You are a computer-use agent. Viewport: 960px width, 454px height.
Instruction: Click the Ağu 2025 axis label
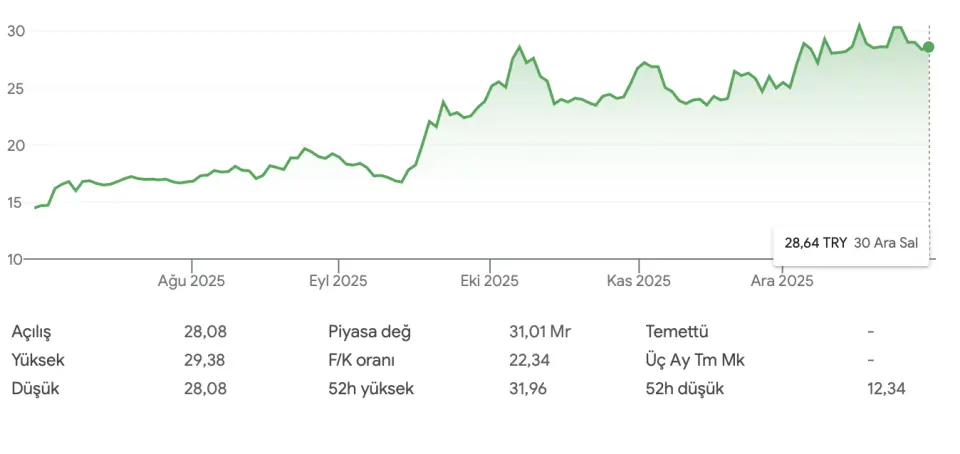(x=191, y=281)
